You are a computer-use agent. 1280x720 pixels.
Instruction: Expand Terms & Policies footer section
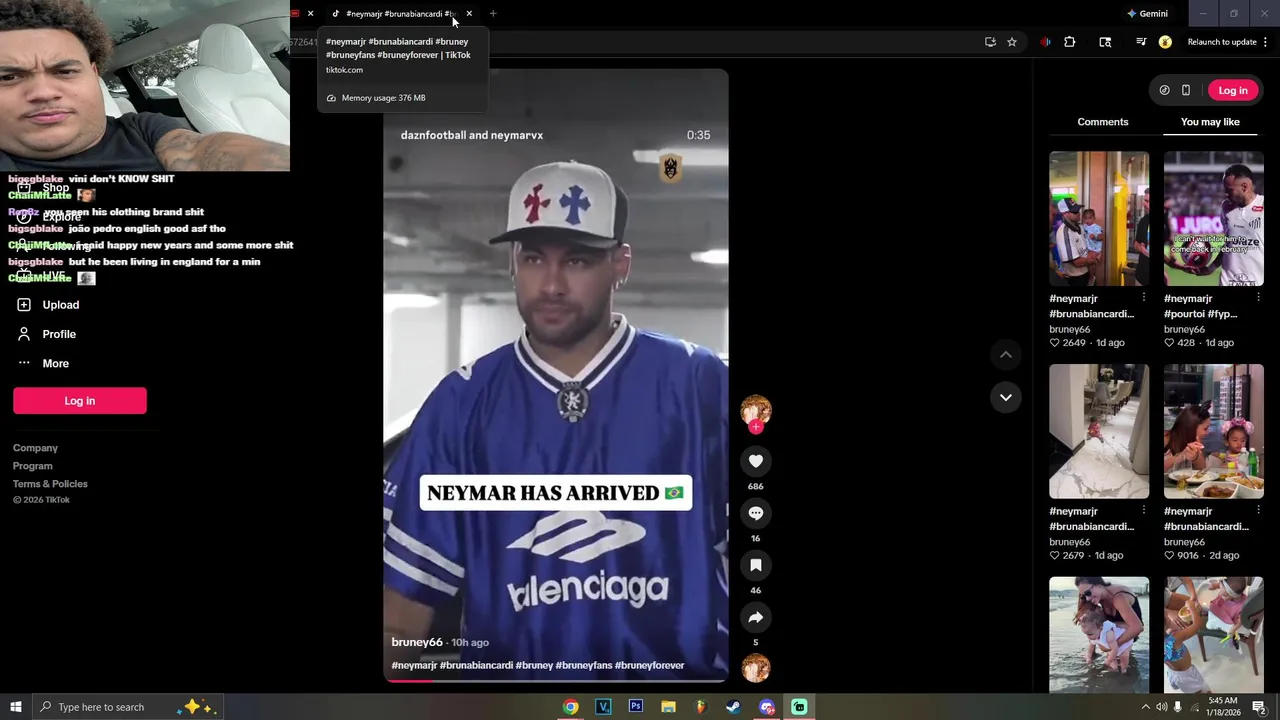[x=50, y=484]
